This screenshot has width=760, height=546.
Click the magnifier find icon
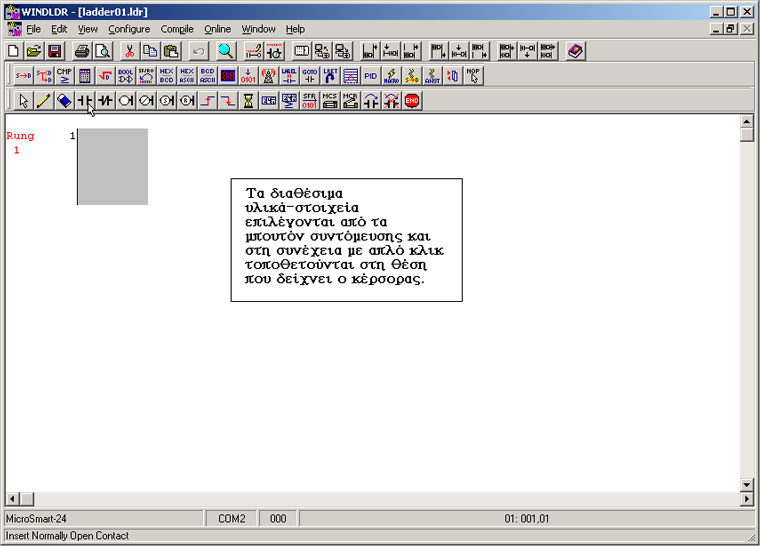point(226,50)
